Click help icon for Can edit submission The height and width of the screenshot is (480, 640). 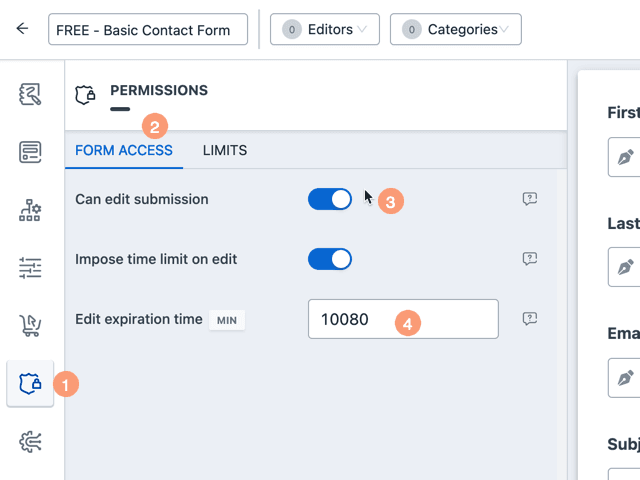tap(530, 199)
